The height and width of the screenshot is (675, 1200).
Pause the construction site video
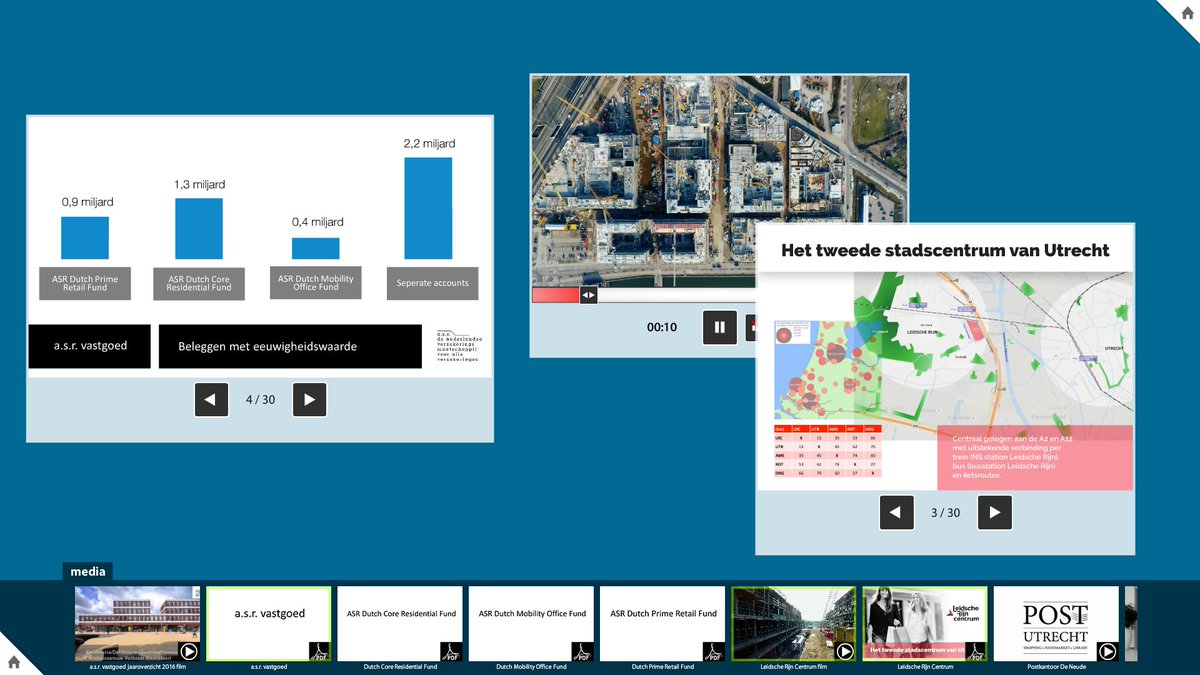[719, 327]
